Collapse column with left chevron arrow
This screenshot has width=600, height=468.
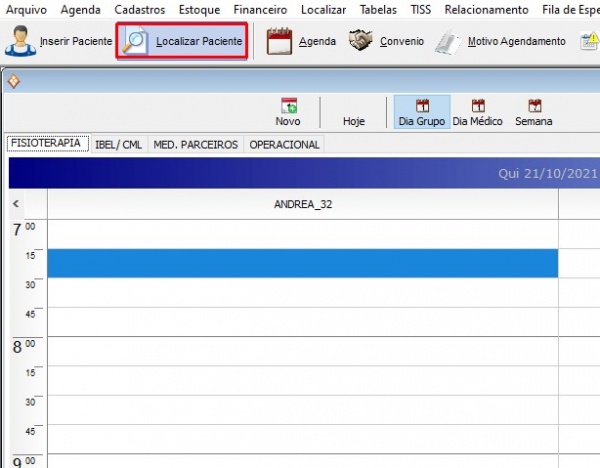point(16,204)
